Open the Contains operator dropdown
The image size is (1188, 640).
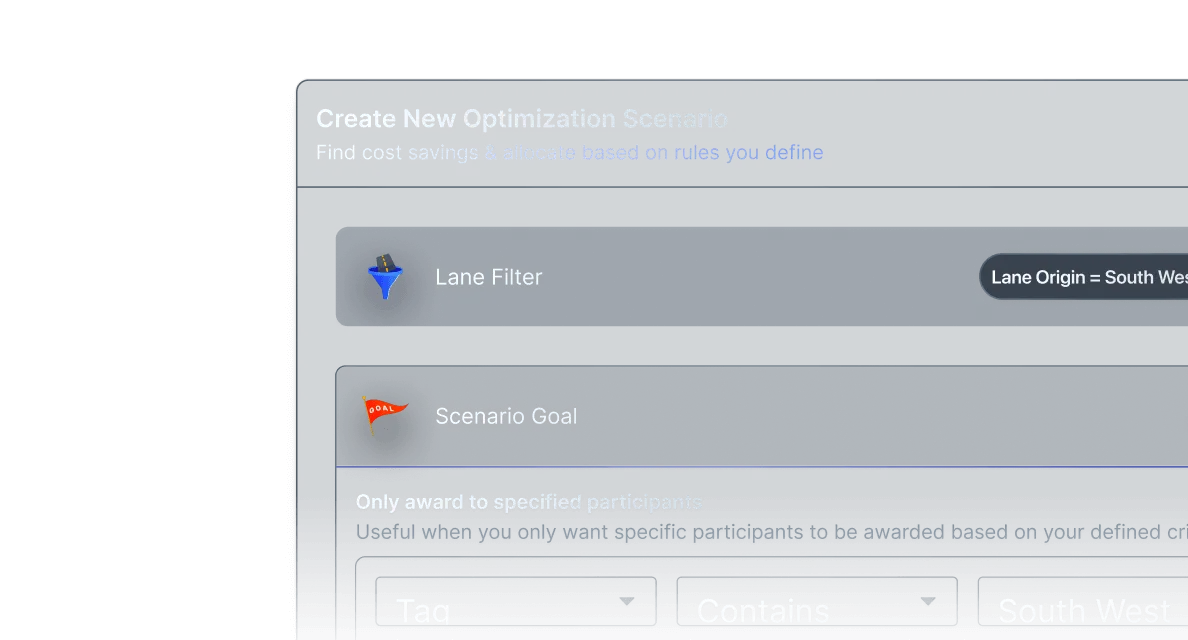817,601
